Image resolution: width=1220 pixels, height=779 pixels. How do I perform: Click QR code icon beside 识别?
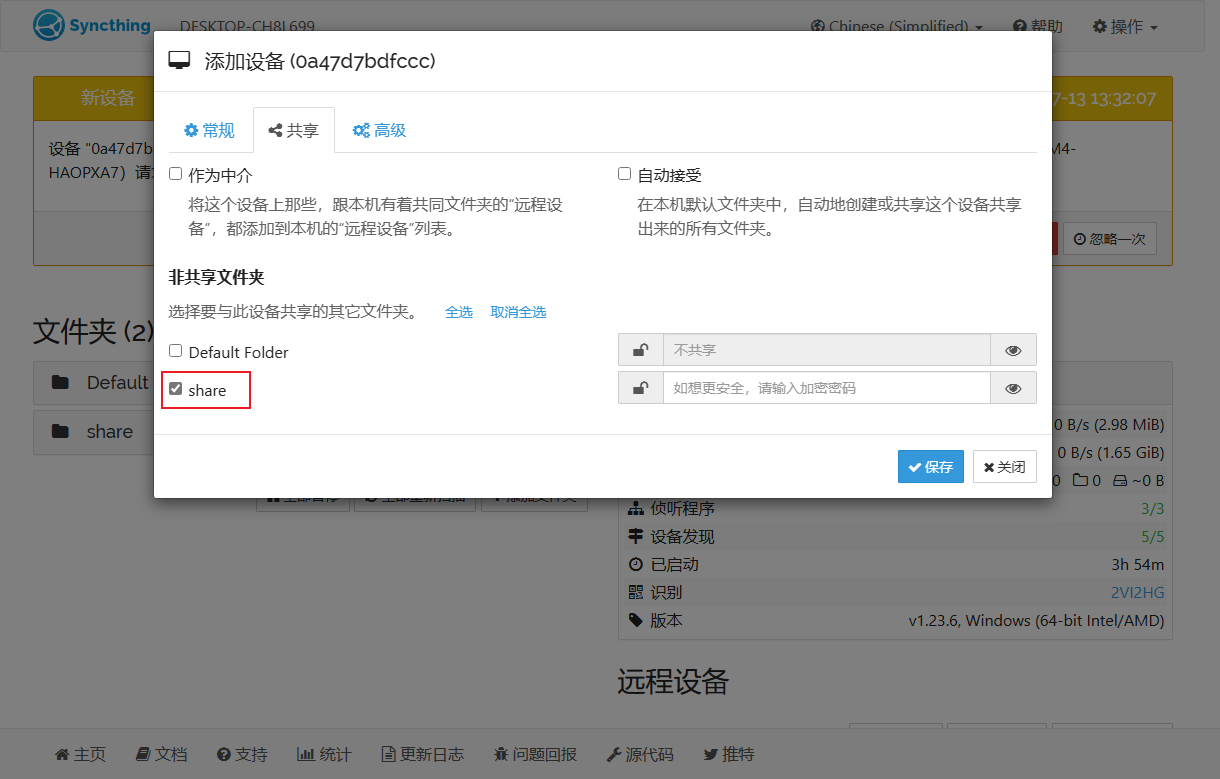point(635,592)
